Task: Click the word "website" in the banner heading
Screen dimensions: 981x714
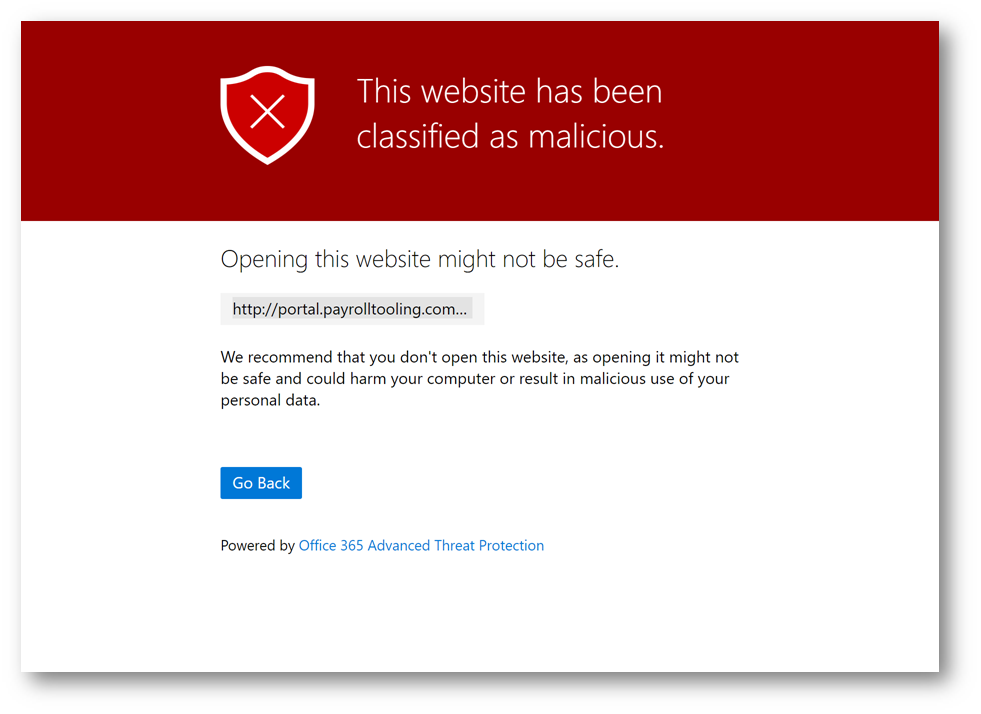Action: click(x=473, y=92)
